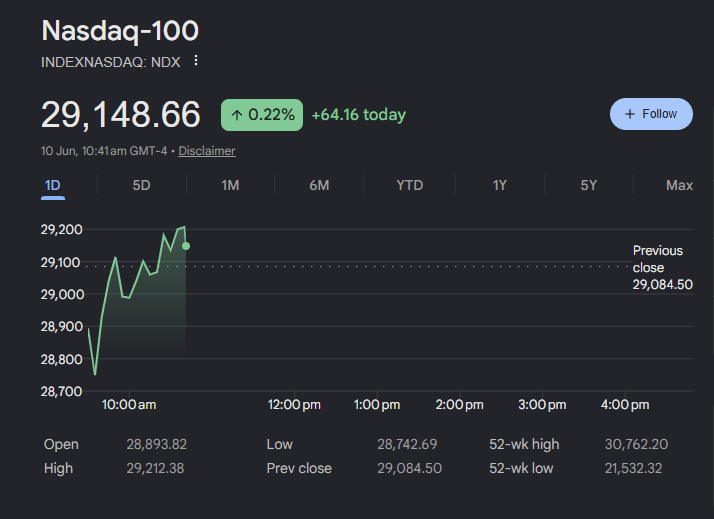Select the 1D chart range tab
Viewport: 714px width, 519px height.
coord(53,185)
